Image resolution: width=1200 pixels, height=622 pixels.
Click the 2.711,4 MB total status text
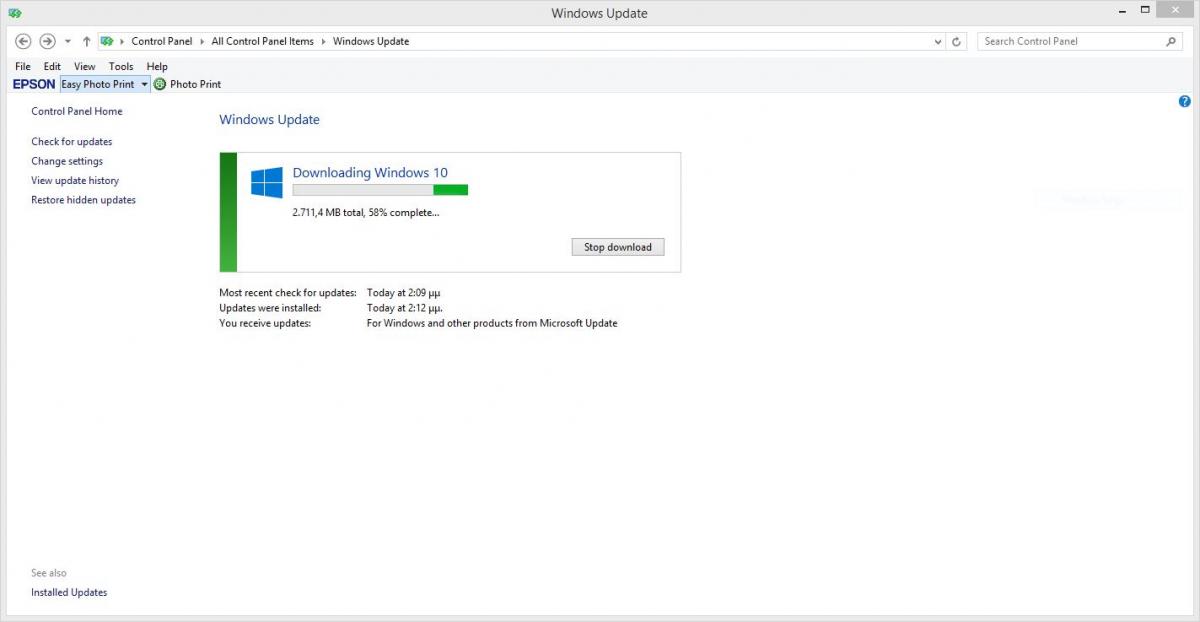pos(366,212)
